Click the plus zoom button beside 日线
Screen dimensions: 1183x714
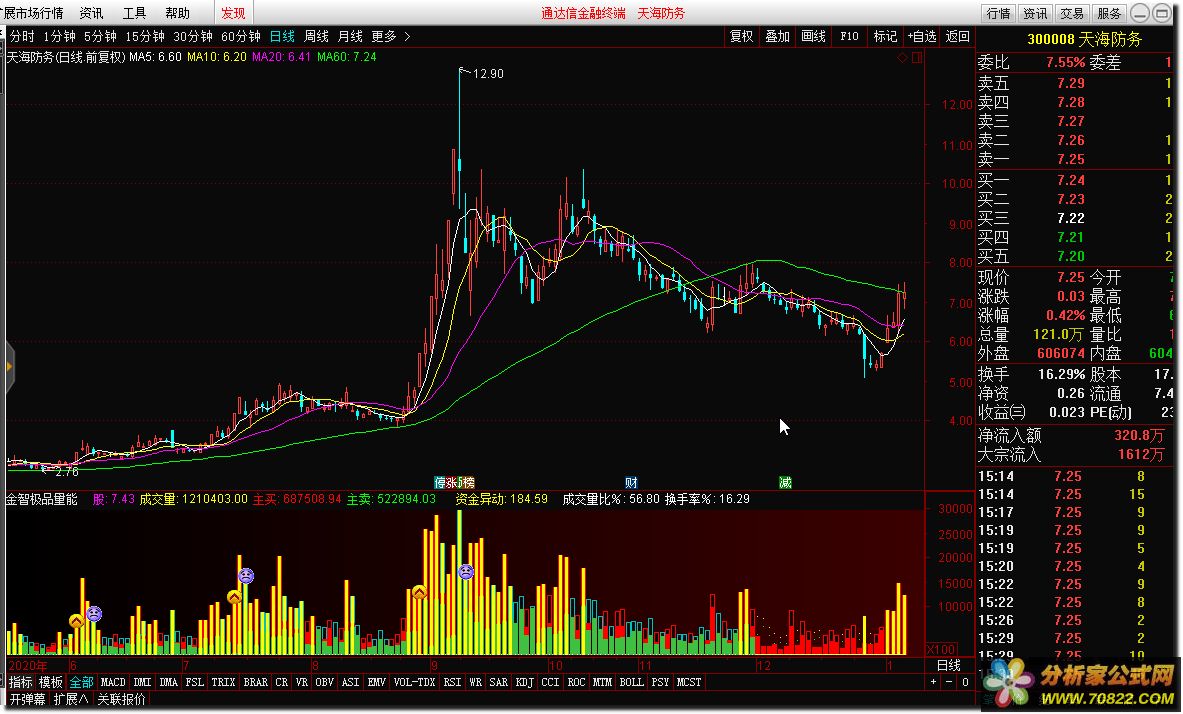(933, 682)
